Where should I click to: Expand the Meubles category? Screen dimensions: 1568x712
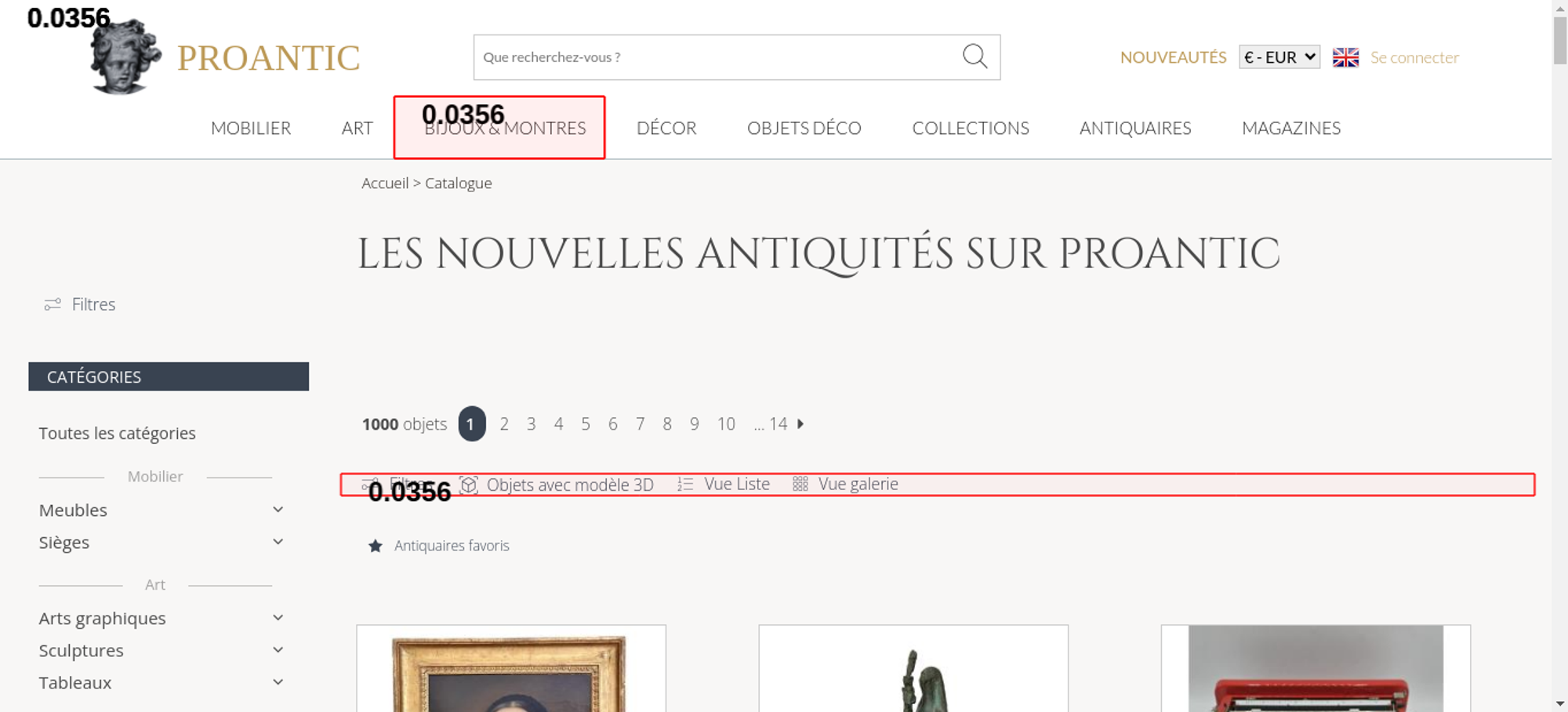pyautogui.click(x=278, y=510)
